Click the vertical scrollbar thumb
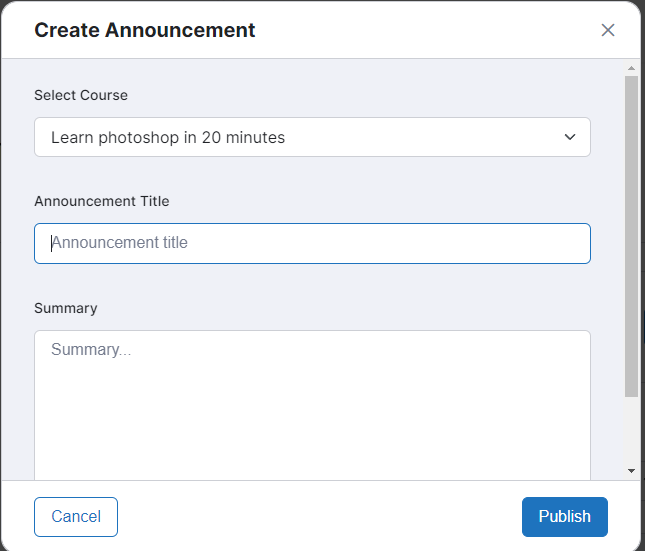Viewport: 645px width, 551px height. pyautogui.click(x=631, y=235)
